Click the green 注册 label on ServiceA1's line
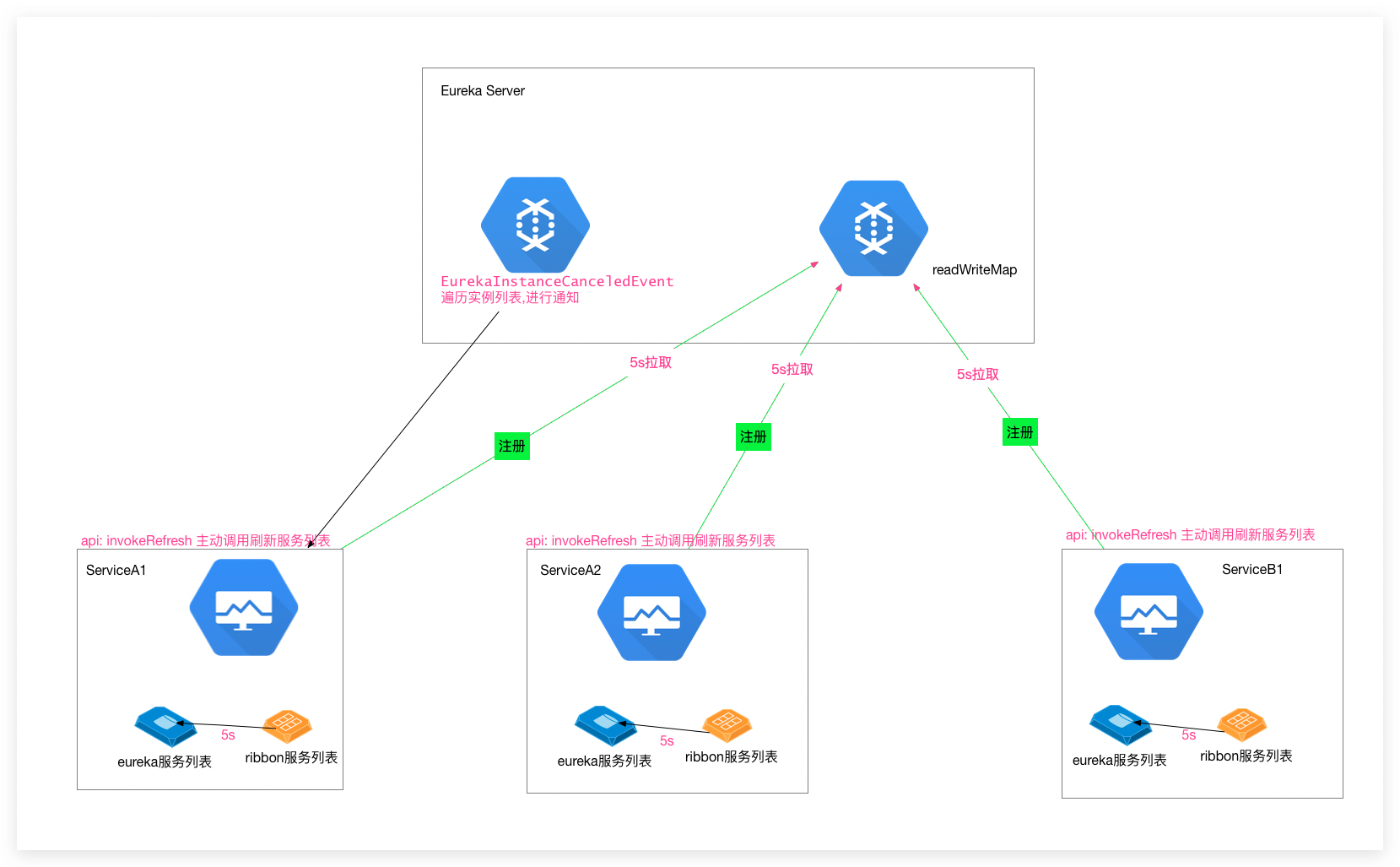Image resolution: width=1400 pixels, height=867 pixels. [512, 446]
